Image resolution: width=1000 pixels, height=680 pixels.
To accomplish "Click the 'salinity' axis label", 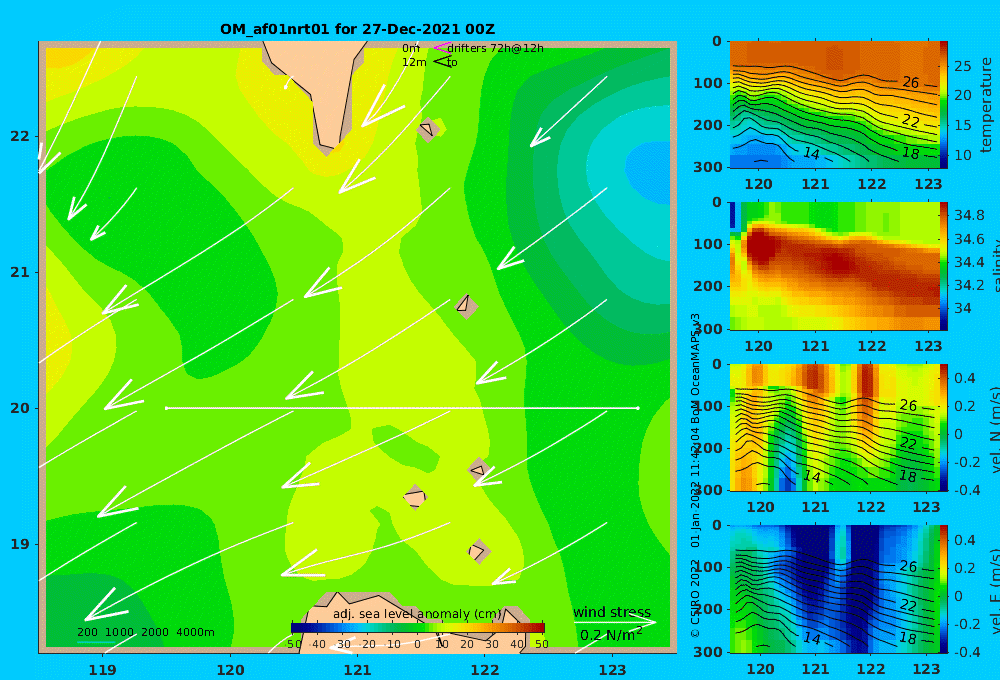I will coord(994,266).
